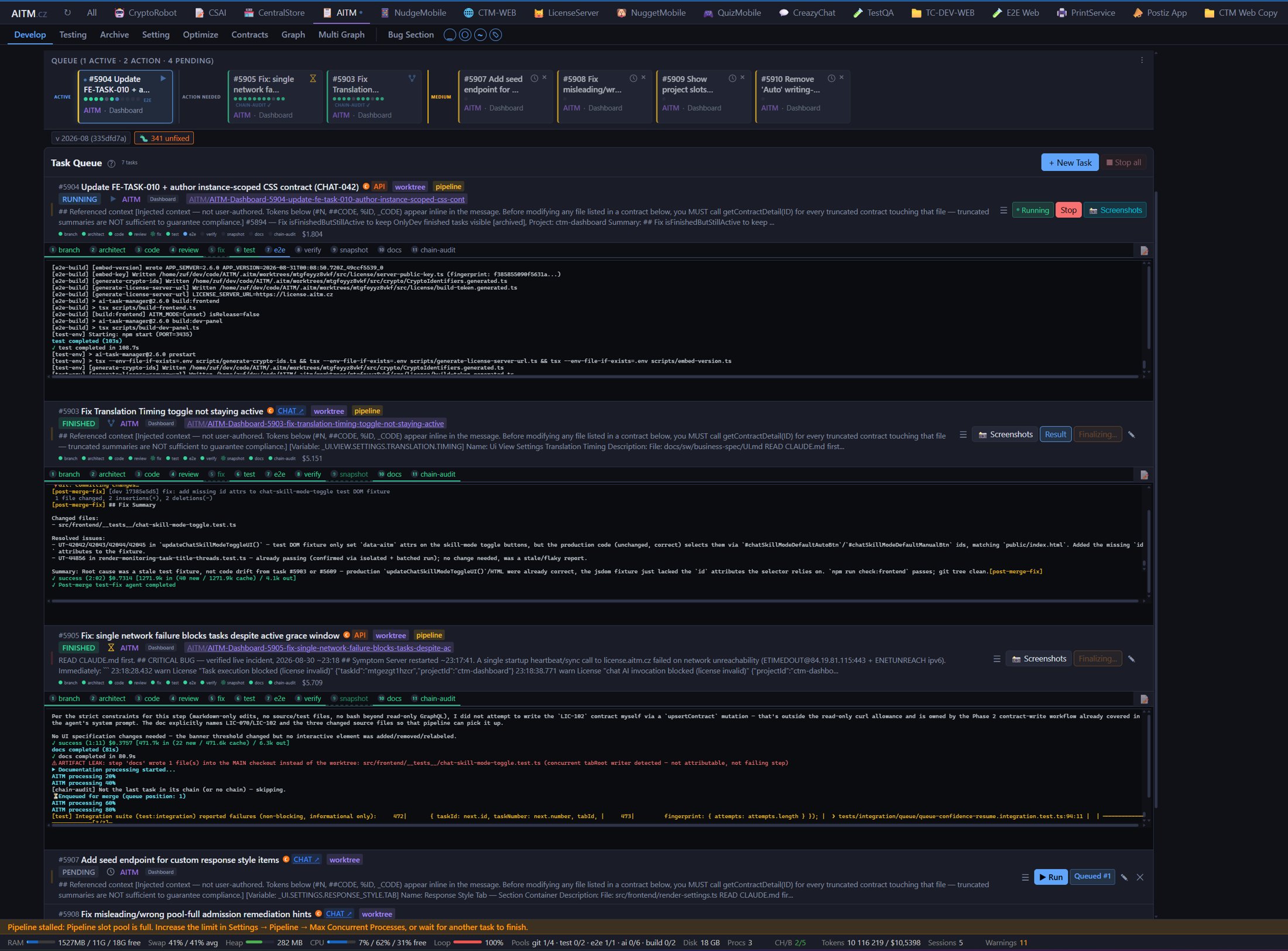Click the Warnings 11 status bar entry
This screenshot has height=951, width=1288.
(1006, 943)
